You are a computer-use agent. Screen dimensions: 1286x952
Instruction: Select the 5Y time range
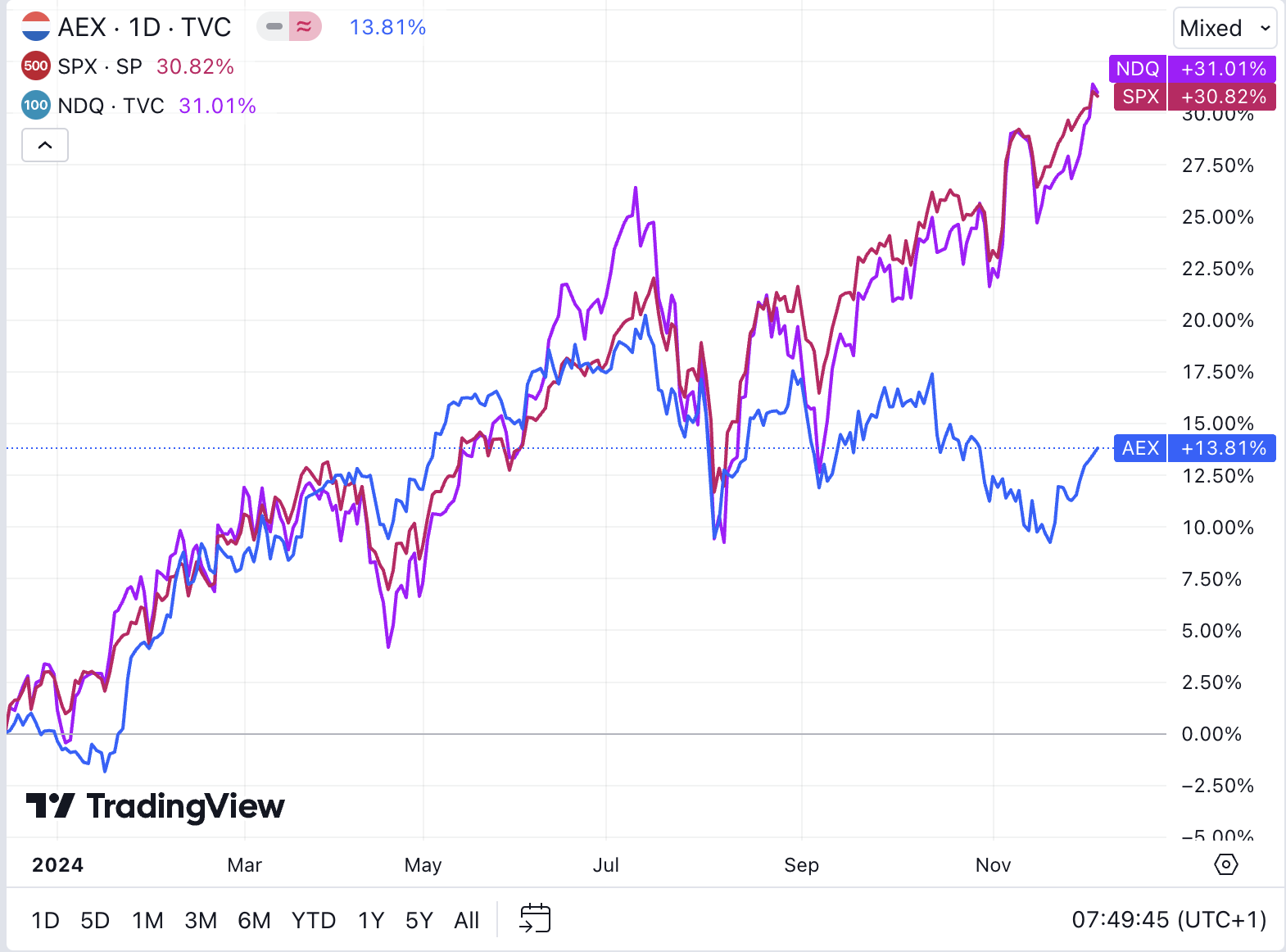[x=419, y=921]
